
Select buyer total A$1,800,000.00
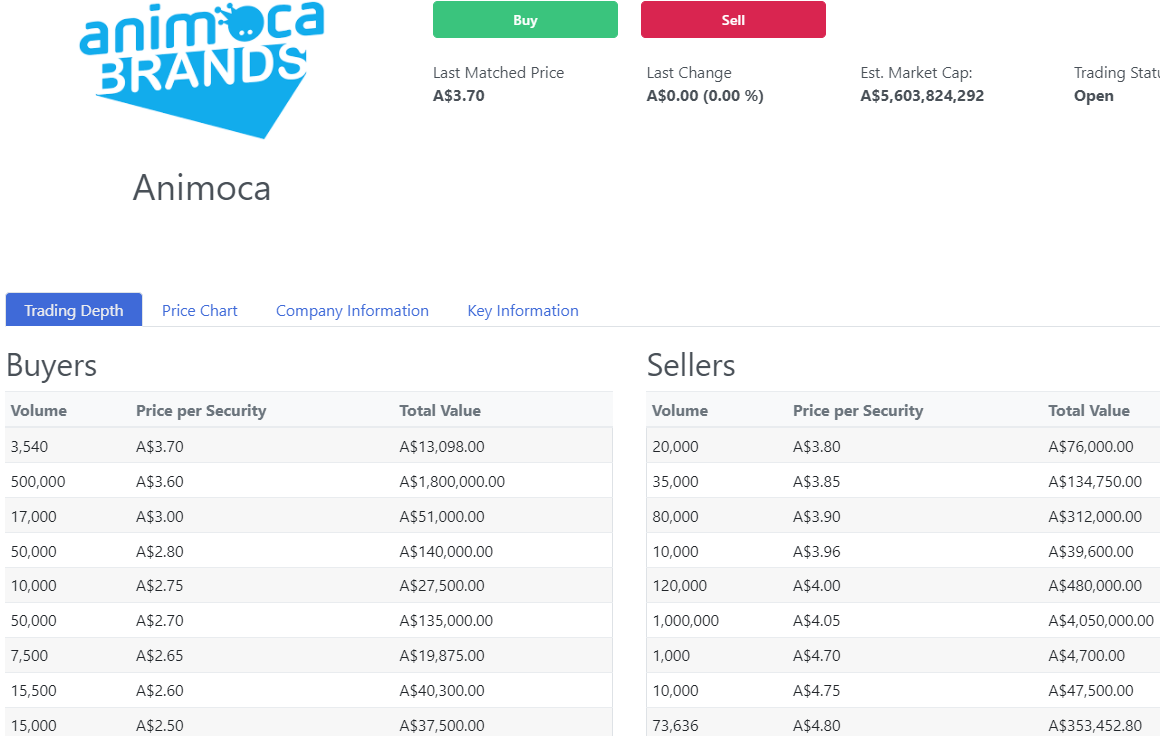(452, 482)
